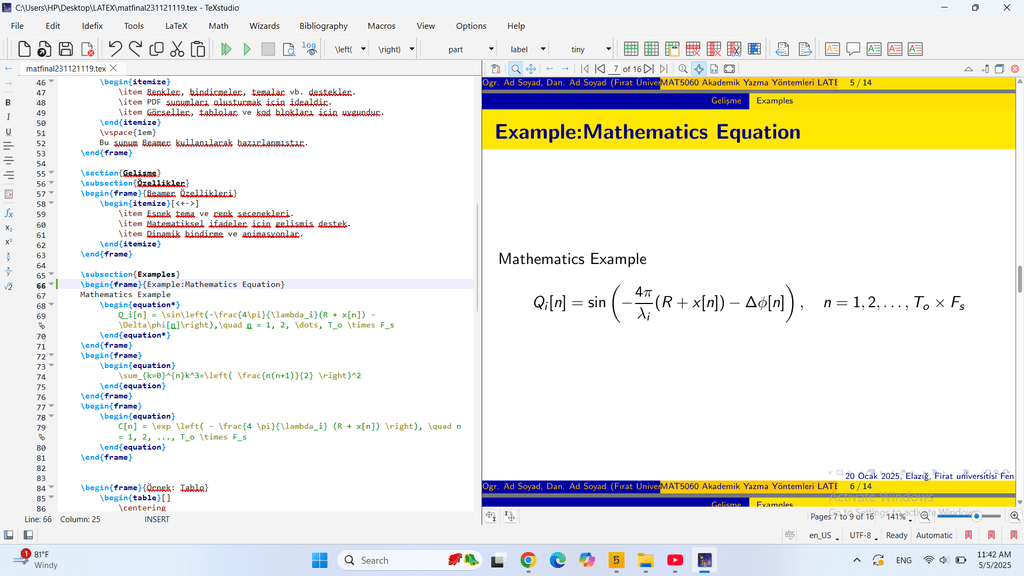This screenshot has width=1024, height=576.
Task: Toggle underline formatting in side toolbar
Action: pyautogui.click(x=8, y=132)
